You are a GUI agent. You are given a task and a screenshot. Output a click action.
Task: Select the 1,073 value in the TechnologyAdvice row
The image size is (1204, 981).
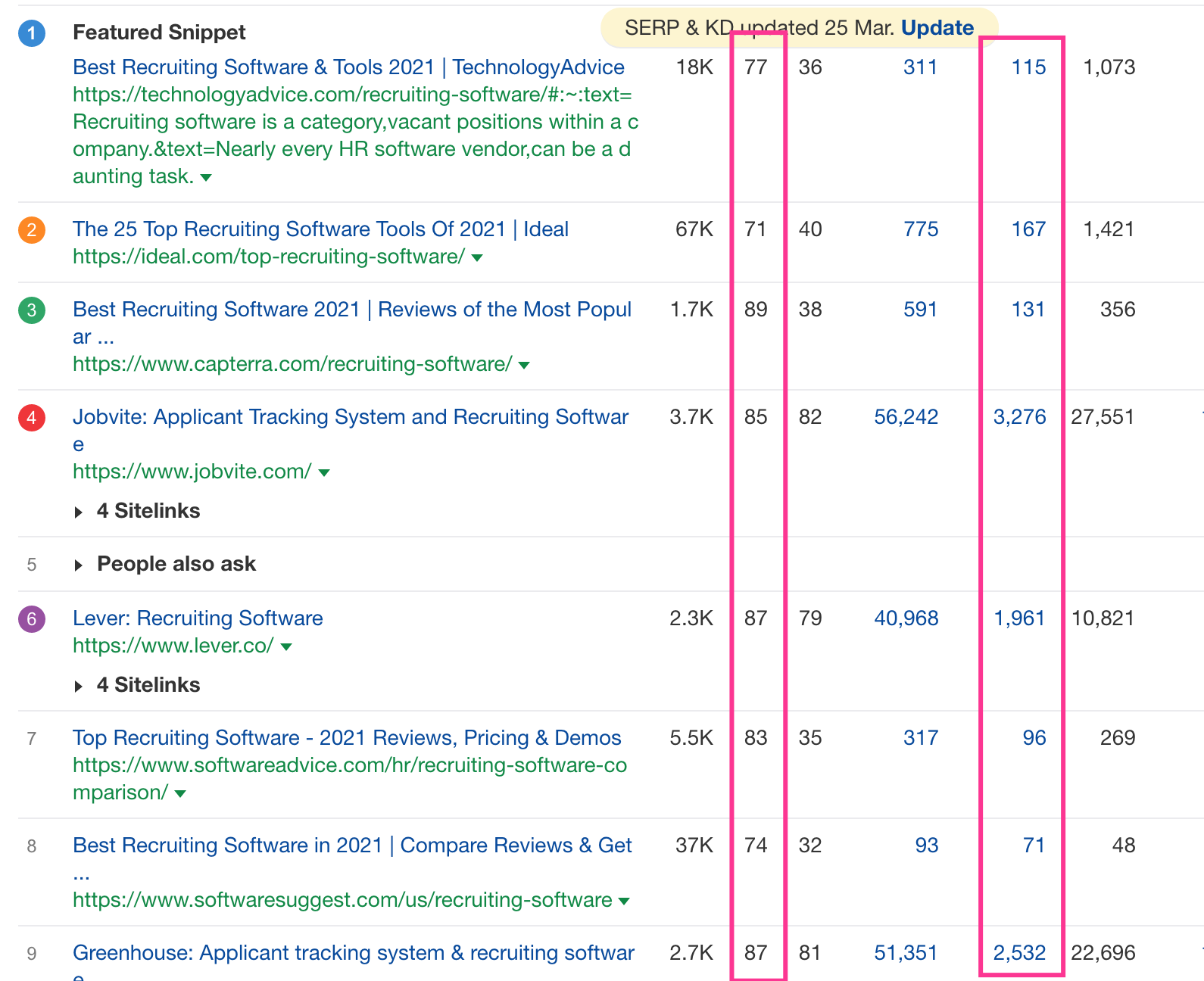(1109, 67)
